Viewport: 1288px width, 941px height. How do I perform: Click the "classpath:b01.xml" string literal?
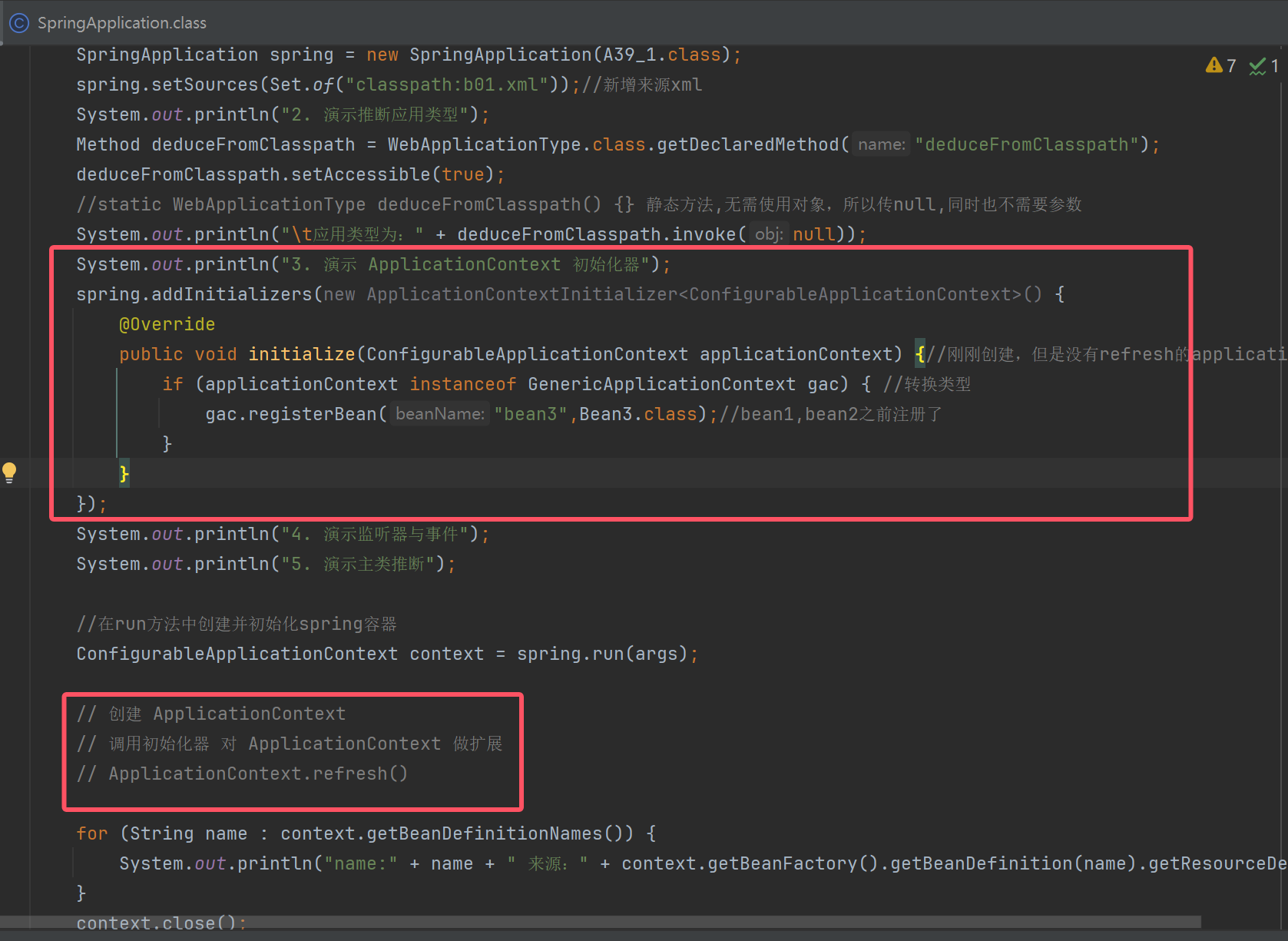point(447,84)
